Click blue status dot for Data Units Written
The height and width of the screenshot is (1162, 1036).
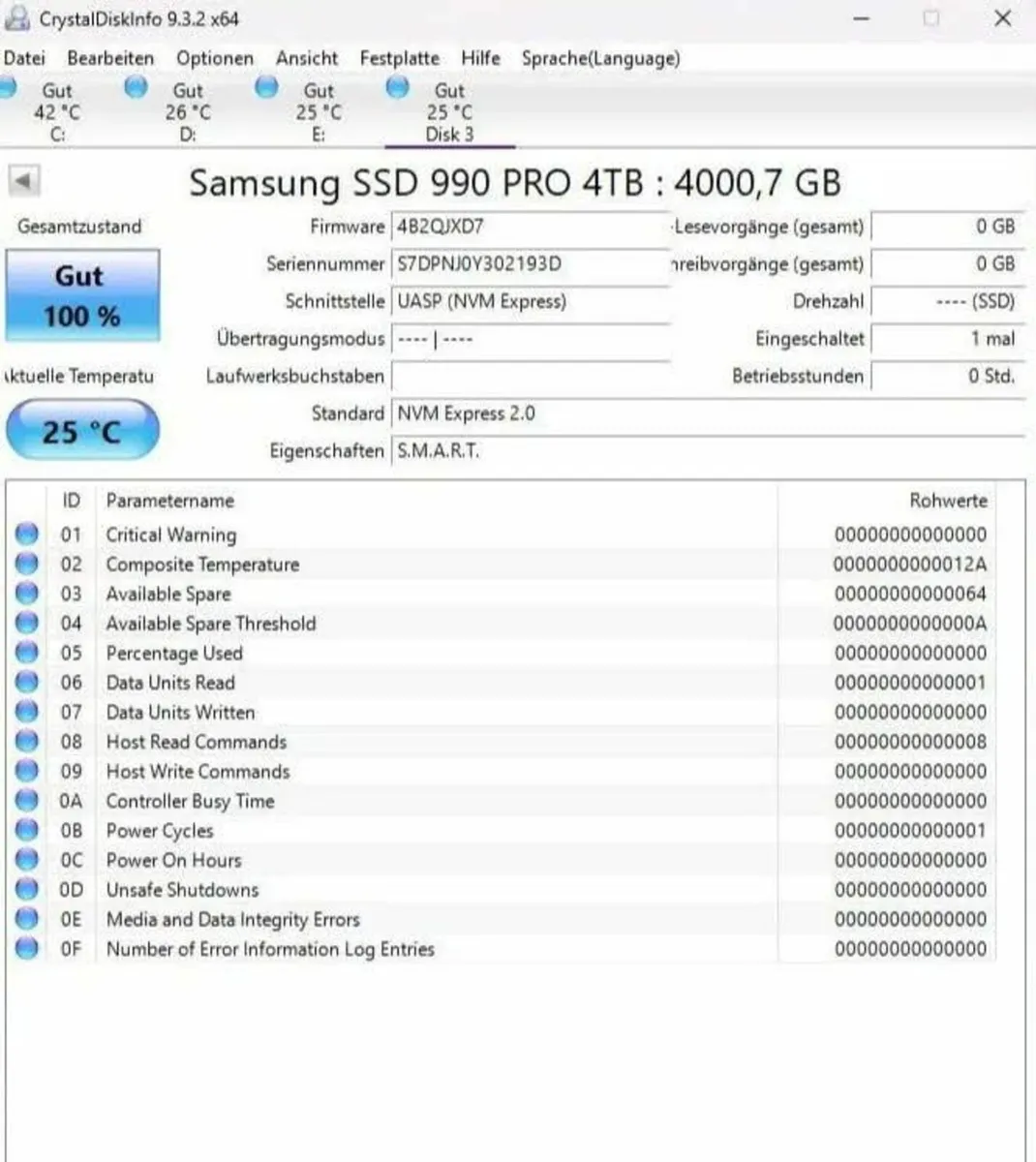click(26, 712)
